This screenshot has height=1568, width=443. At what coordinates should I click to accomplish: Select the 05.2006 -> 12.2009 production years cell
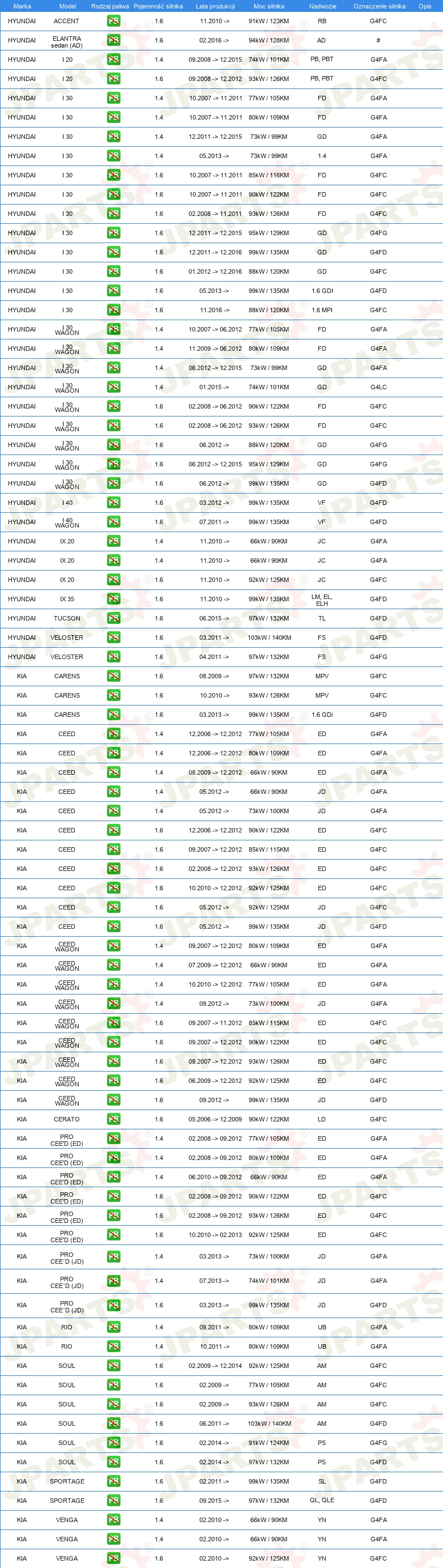click(x=215, y=1119)
